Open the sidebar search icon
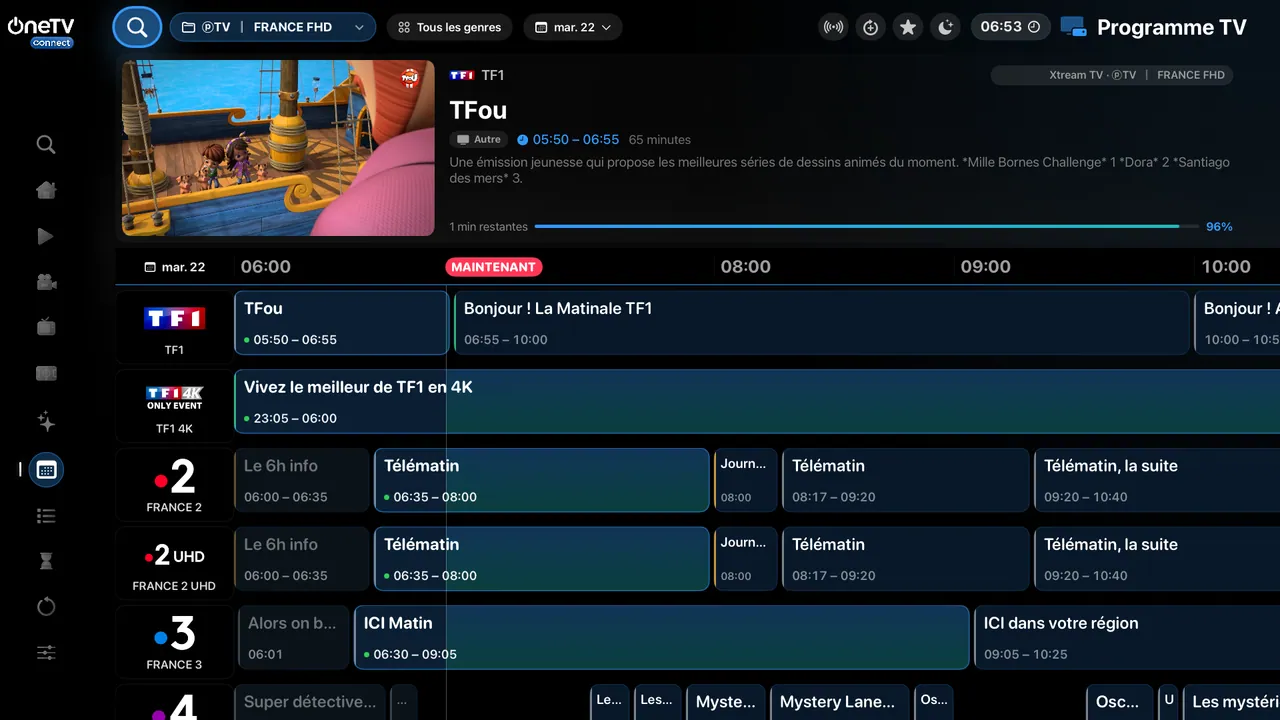Image resolution: width=1280 pixels, height=720 pixels. tap(46, 145)
